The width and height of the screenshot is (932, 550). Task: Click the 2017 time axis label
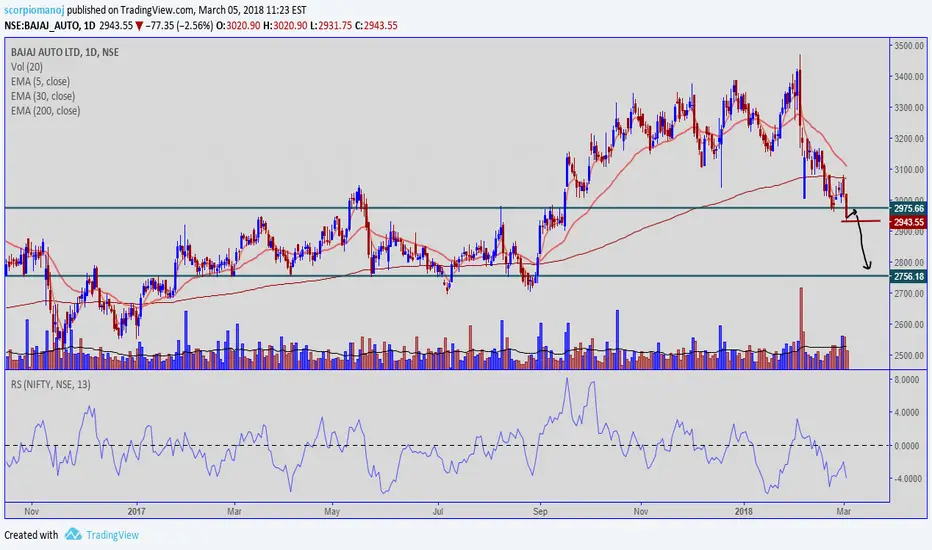tap(137, 511)
